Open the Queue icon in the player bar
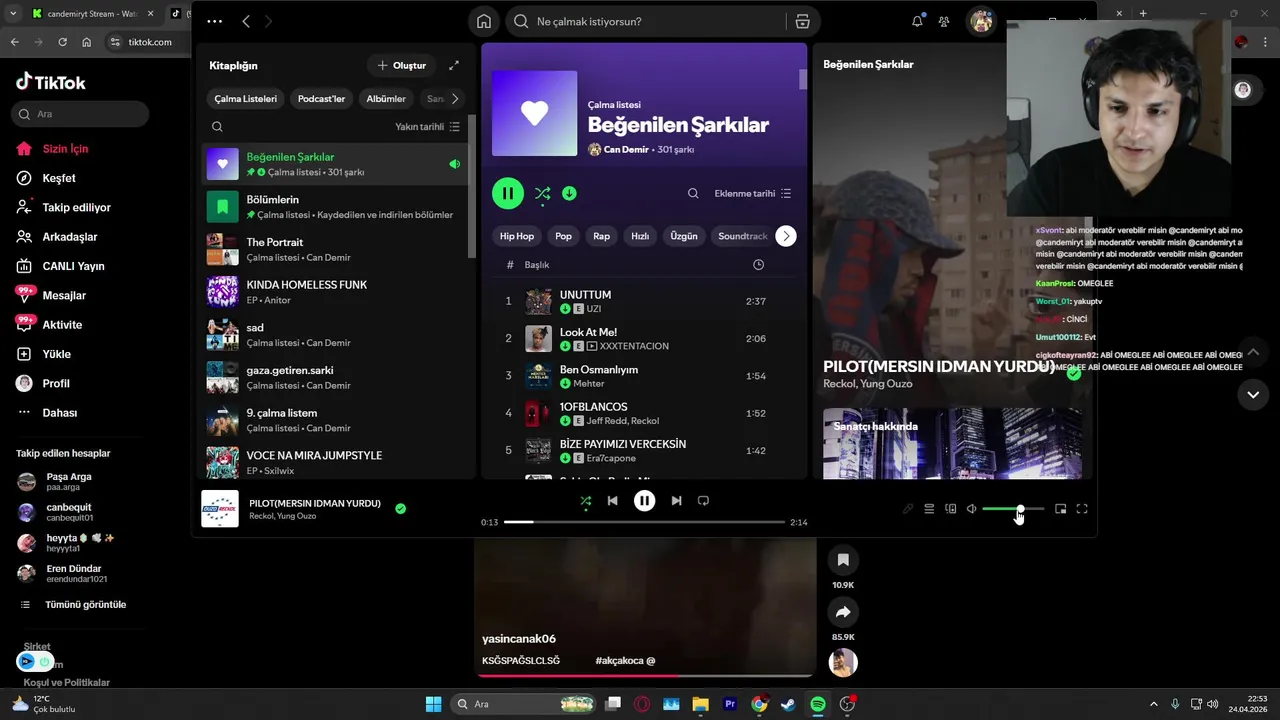1280x720 pixels. 929,509
